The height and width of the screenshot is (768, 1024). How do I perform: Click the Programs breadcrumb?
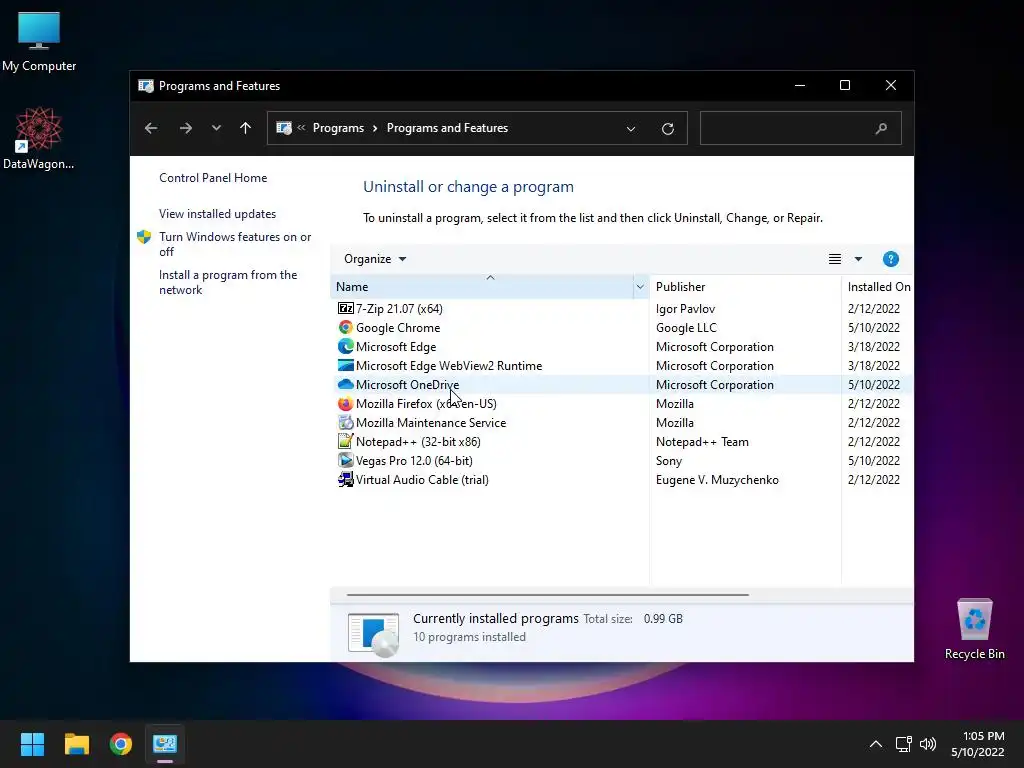[338, 128]
